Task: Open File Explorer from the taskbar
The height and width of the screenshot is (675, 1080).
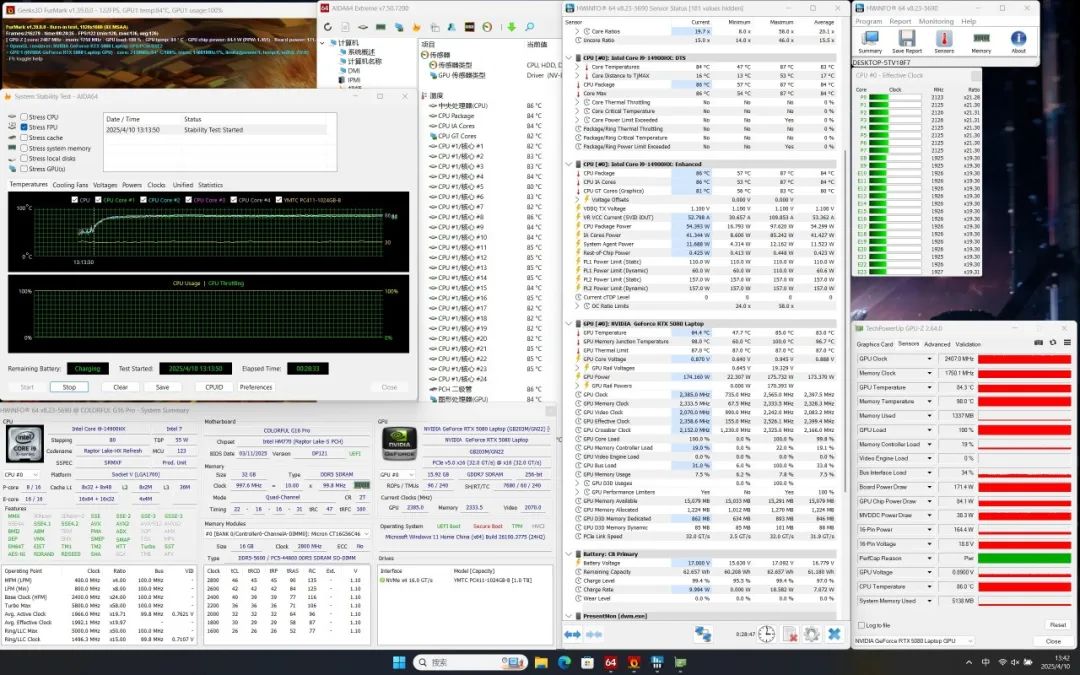Action: click(541, 663)
